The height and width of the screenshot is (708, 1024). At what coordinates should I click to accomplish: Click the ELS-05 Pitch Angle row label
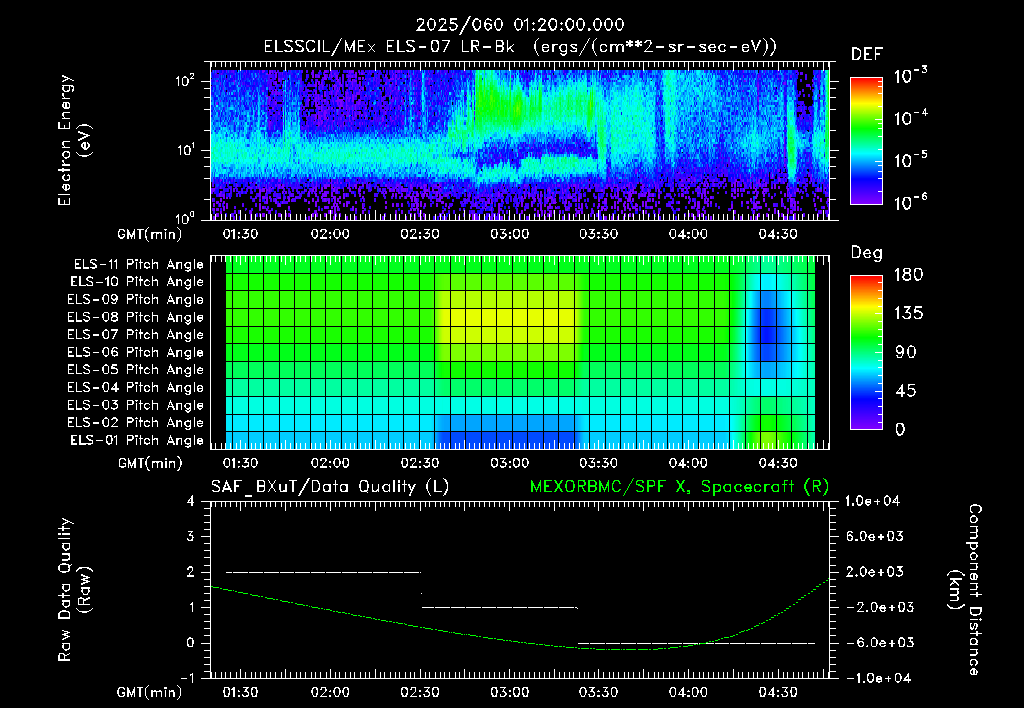pyautogui.click(x=135, y=370)
